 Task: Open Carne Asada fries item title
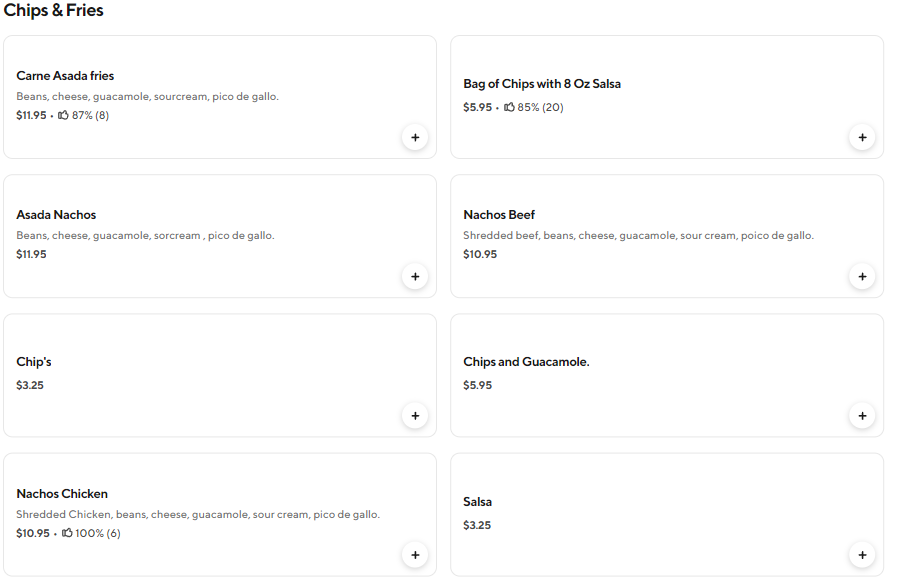(65, 76)
